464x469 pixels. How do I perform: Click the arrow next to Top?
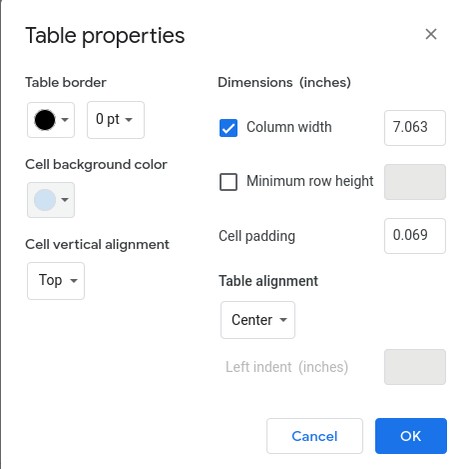[74, 281]
